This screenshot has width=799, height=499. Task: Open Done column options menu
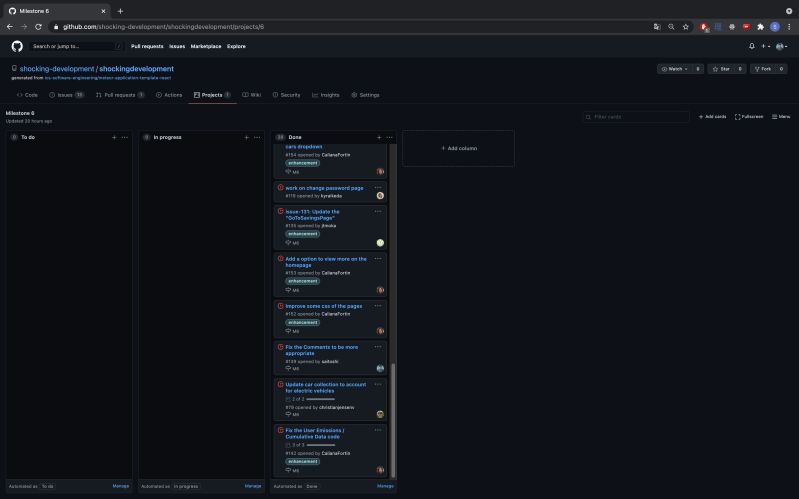390,137
